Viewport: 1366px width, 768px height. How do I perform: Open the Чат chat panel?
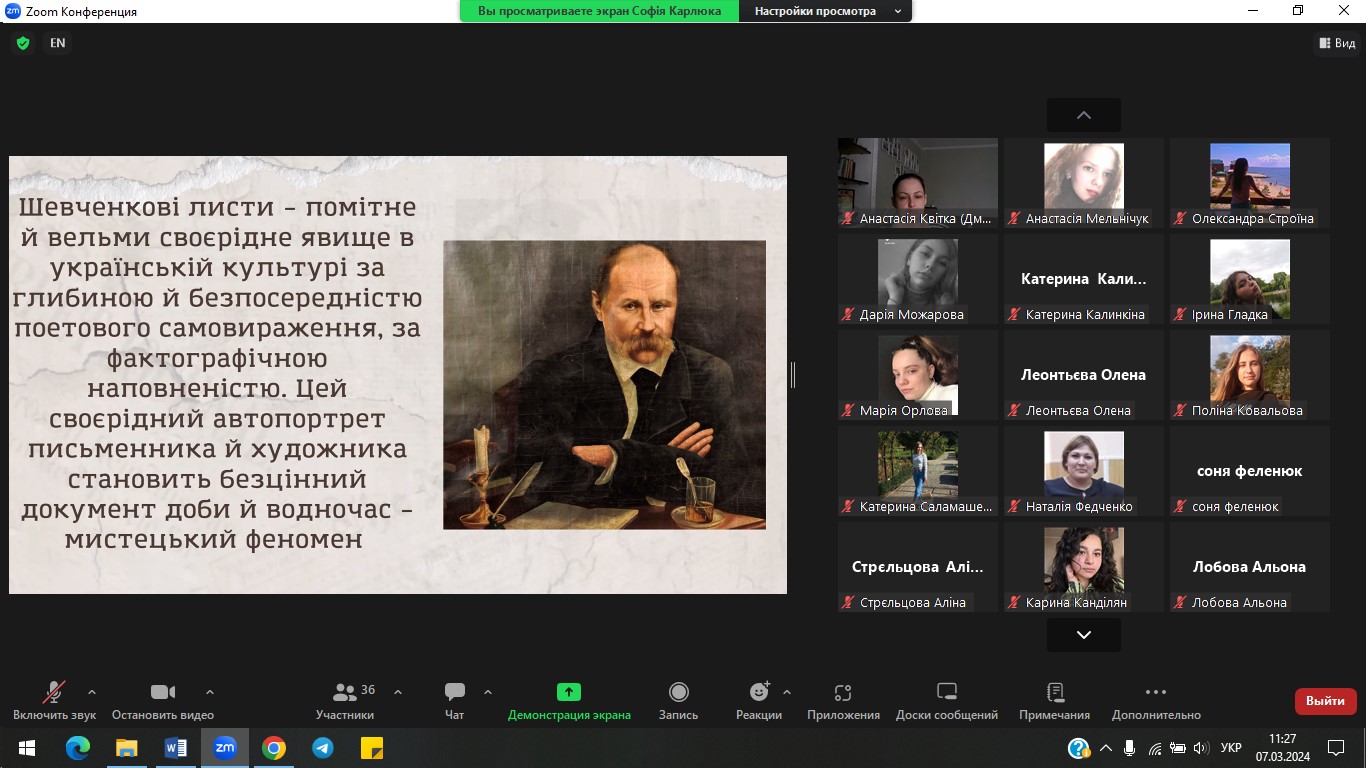455,700
